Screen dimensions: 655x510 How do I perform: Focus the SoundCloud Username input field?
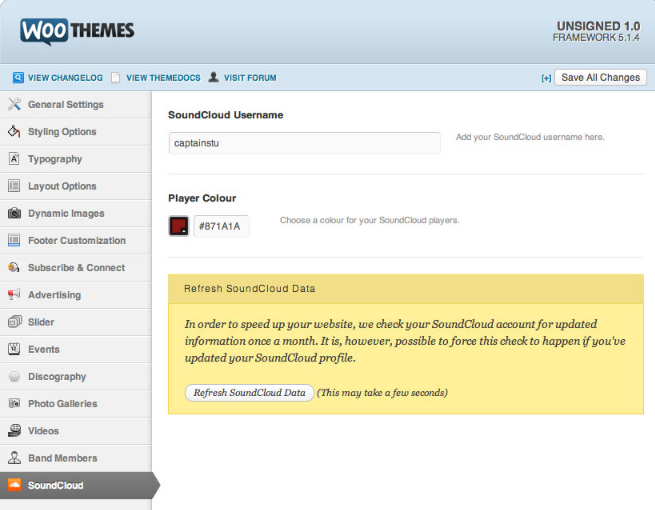[305, 143]
